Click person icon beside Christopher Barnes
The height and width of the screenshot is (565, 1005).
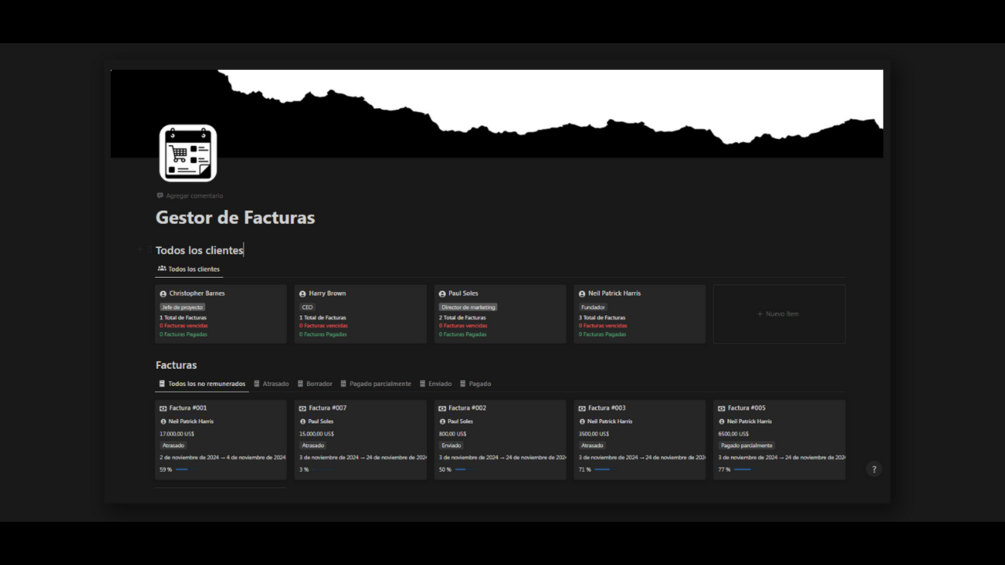(x=163, y=294)
